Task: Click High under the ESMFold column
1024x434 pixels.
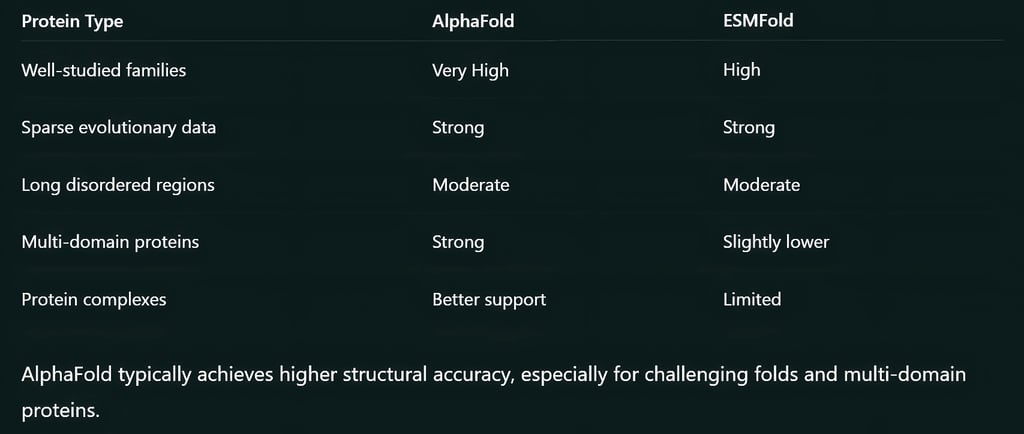Action: point(741,70)
